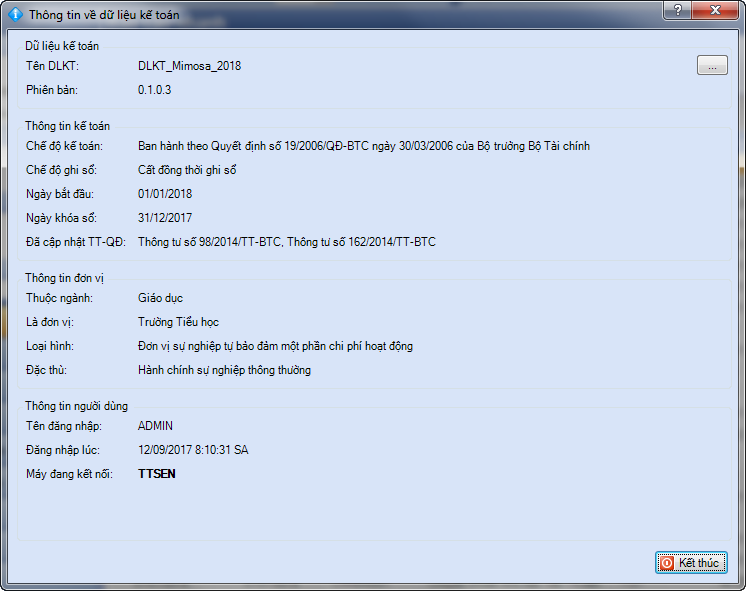
Task: Click the book lock date 31/12/2017
Action: pos(165,218)
